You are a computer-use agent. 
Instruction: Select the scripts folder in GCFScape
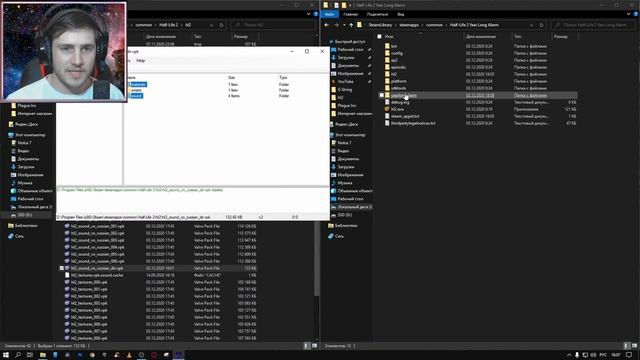(136, 90)
